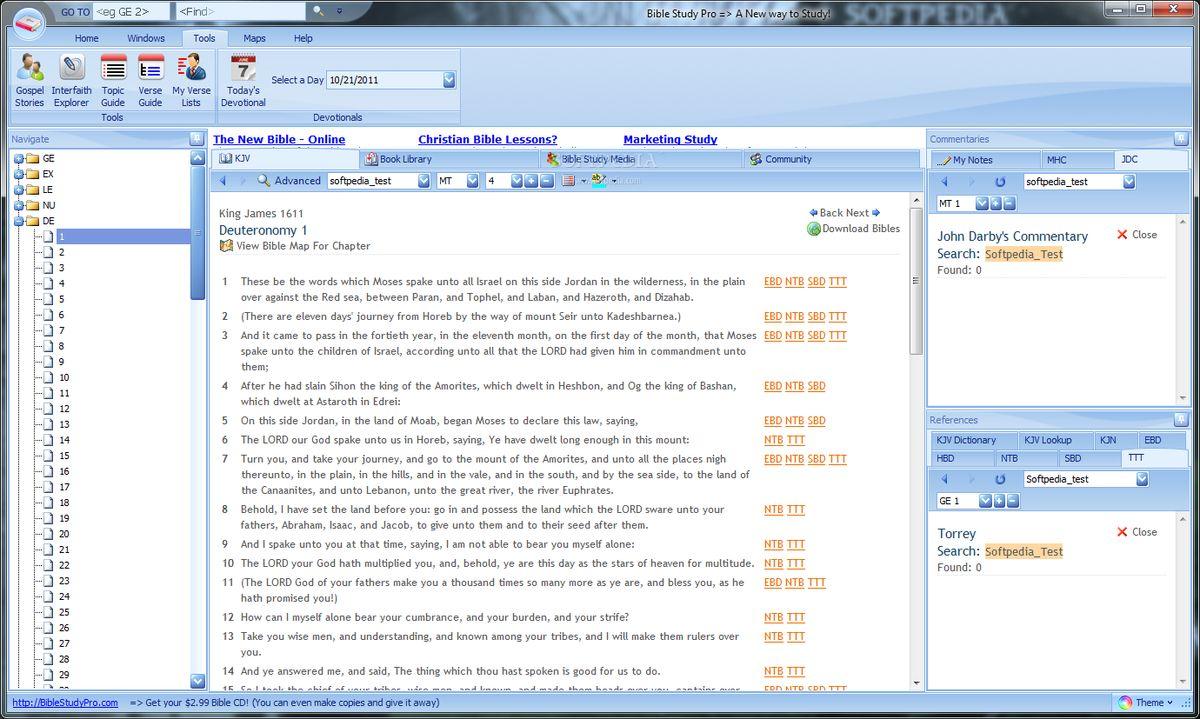Close John Darby's Commentary search
This screenshot has width=1200, height=719.
(x=1137, y=235)
